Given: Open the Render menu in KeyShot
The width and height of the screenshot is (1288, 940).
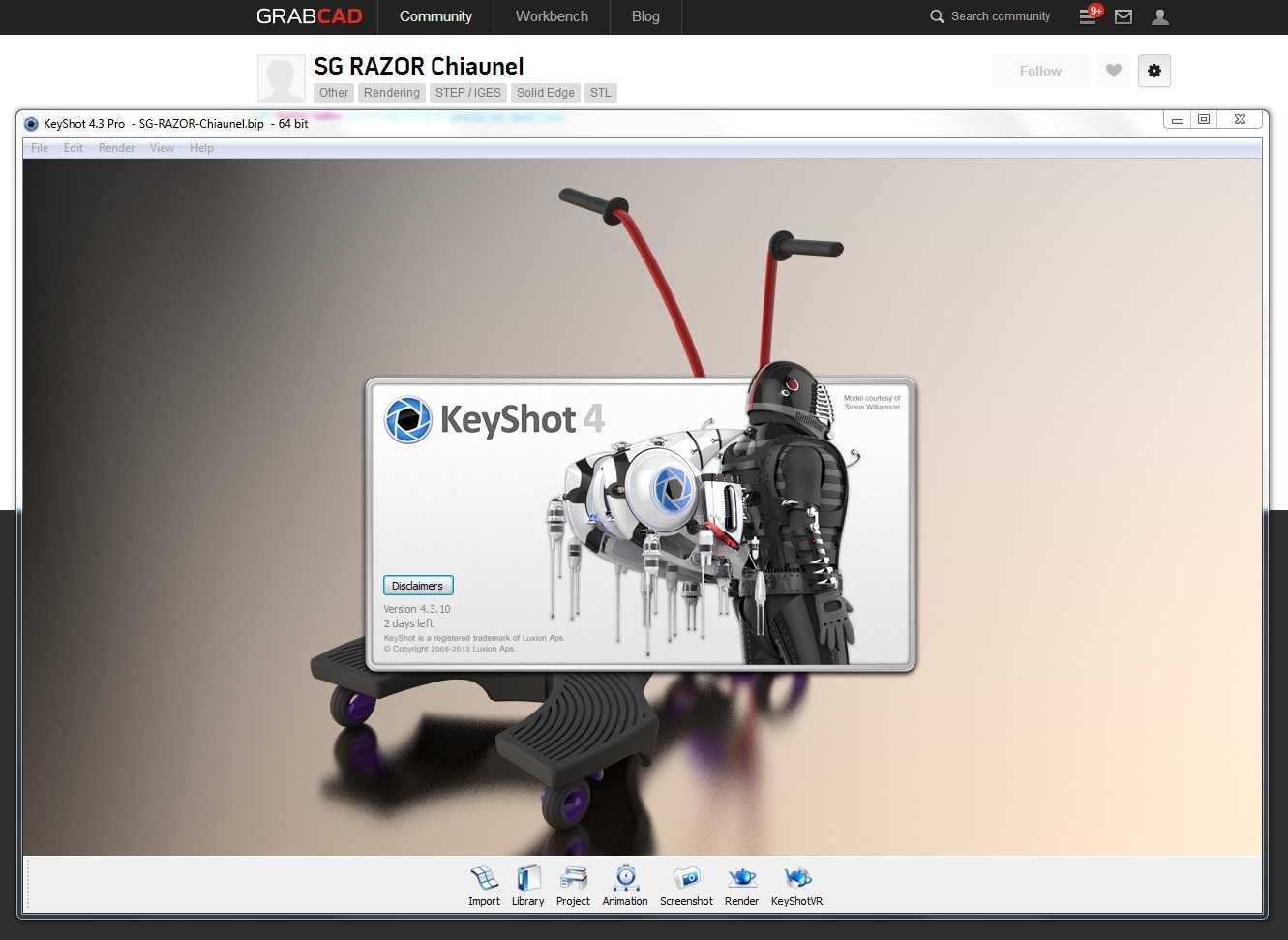Looking at the screenshot, I should tap(117, 148).
